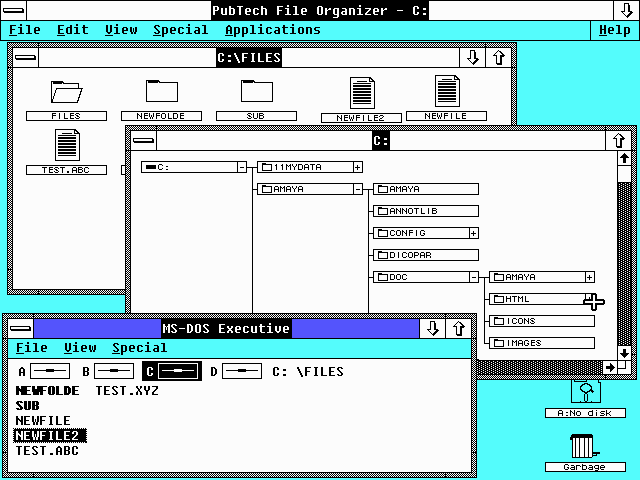
Task: Click the right arrow of horizontal scrollbar
Action: pyautogui.click(x=610, y=367)
